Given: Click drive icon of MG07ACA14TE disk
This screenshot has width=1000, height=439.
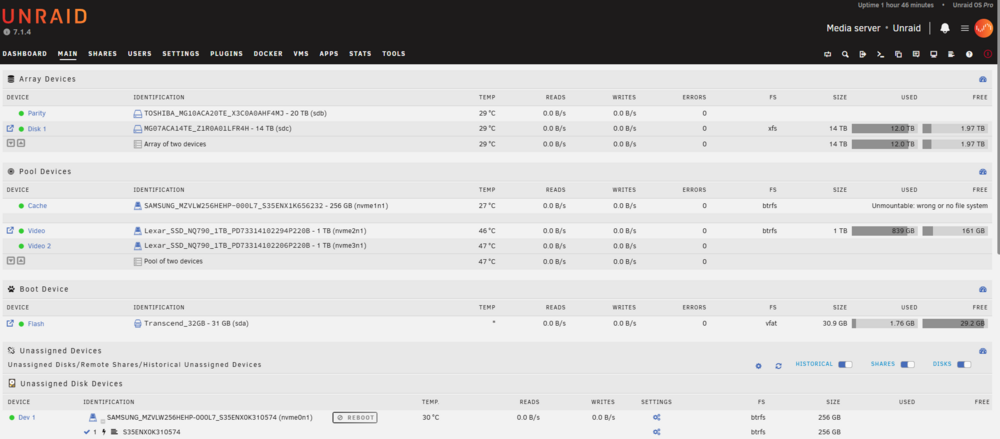Looking at the screenshot, I should click(137, 129).
